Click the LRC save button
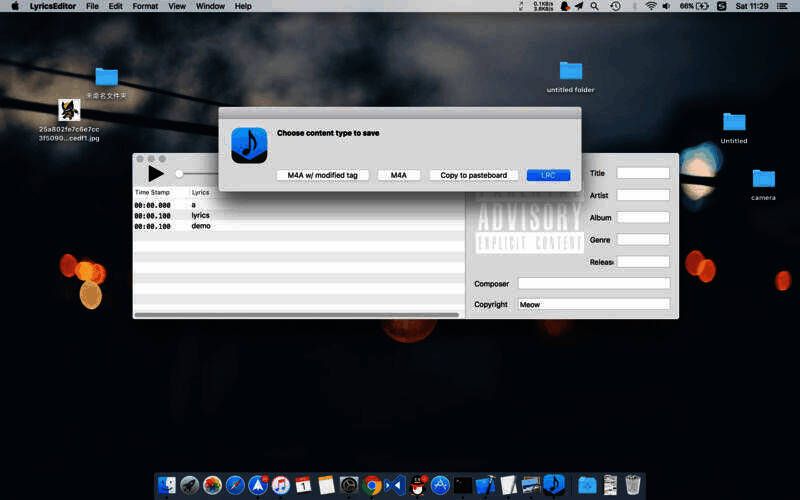 [548, 175]
